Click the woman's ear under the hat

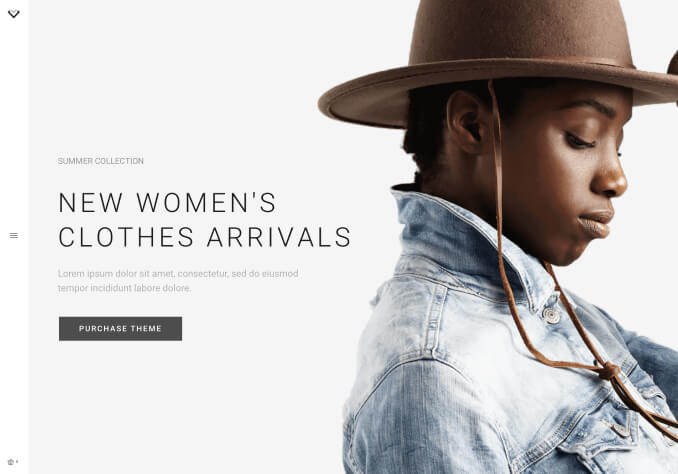[x=468, y=122]
